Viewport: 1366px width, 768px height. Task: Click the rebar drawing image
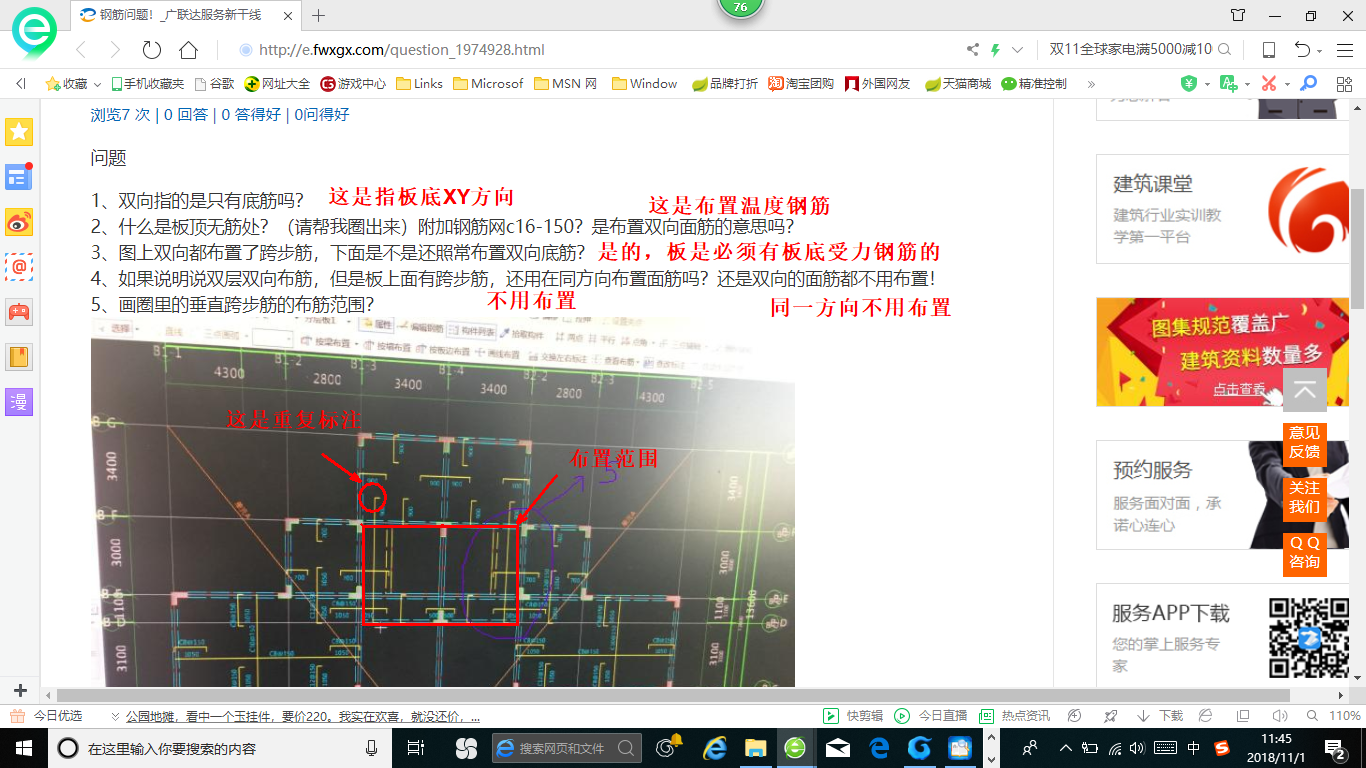click(x=443, y=503)
